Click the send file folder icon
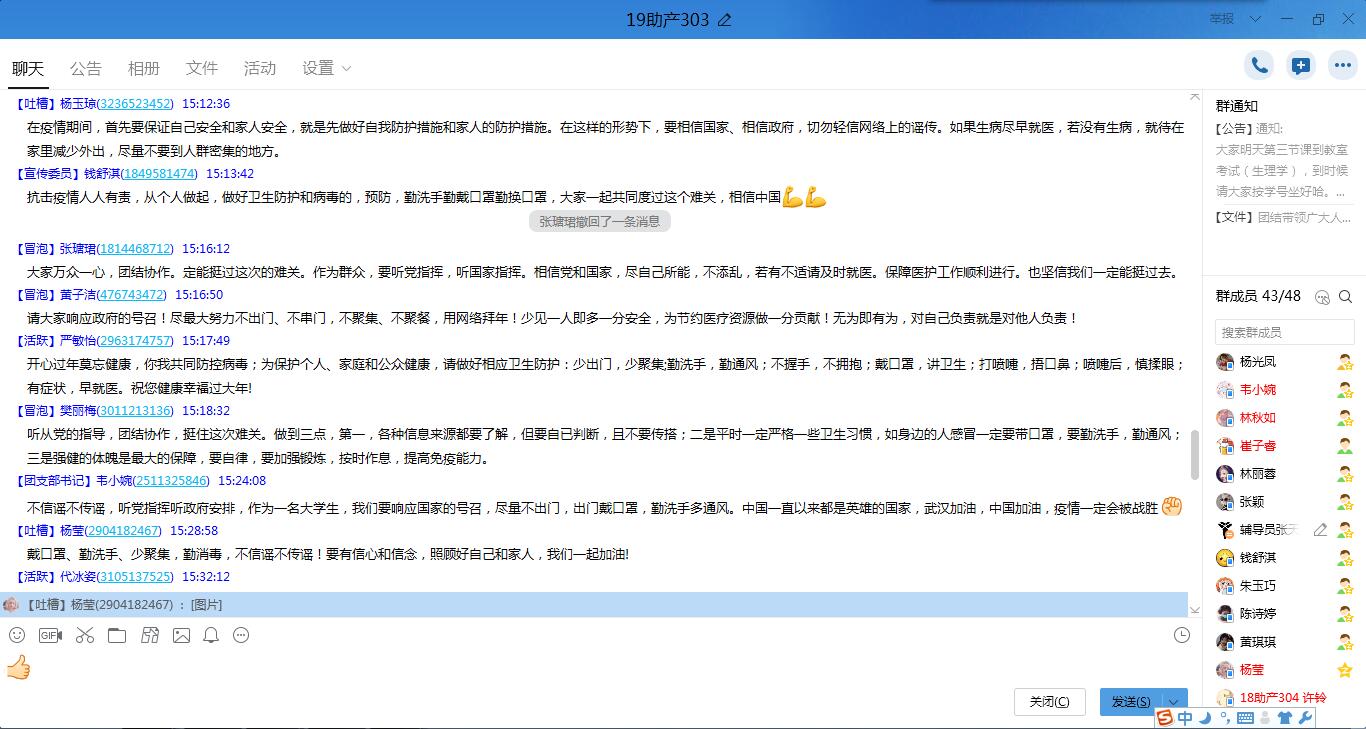This screenshot has width=1366, height=729. tap(117, 635)
